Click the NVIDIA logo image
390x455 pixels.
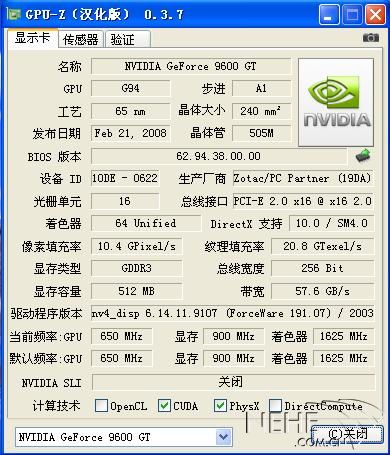pos(336,102)
